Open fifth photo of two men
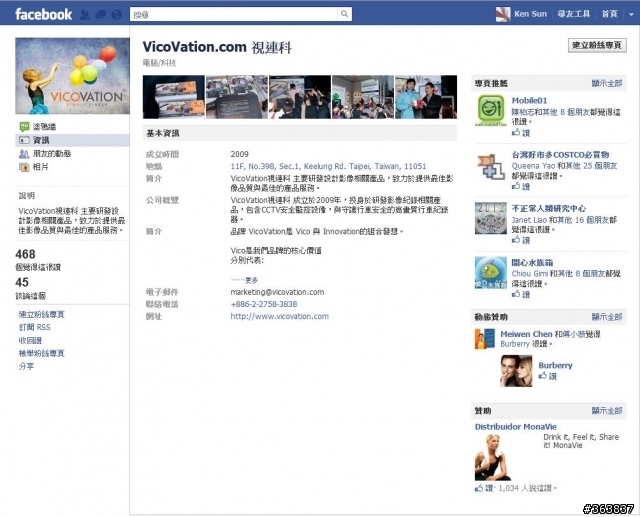This screenshot has height=517, width=640. pyautogui.click(x=426, y=97)
